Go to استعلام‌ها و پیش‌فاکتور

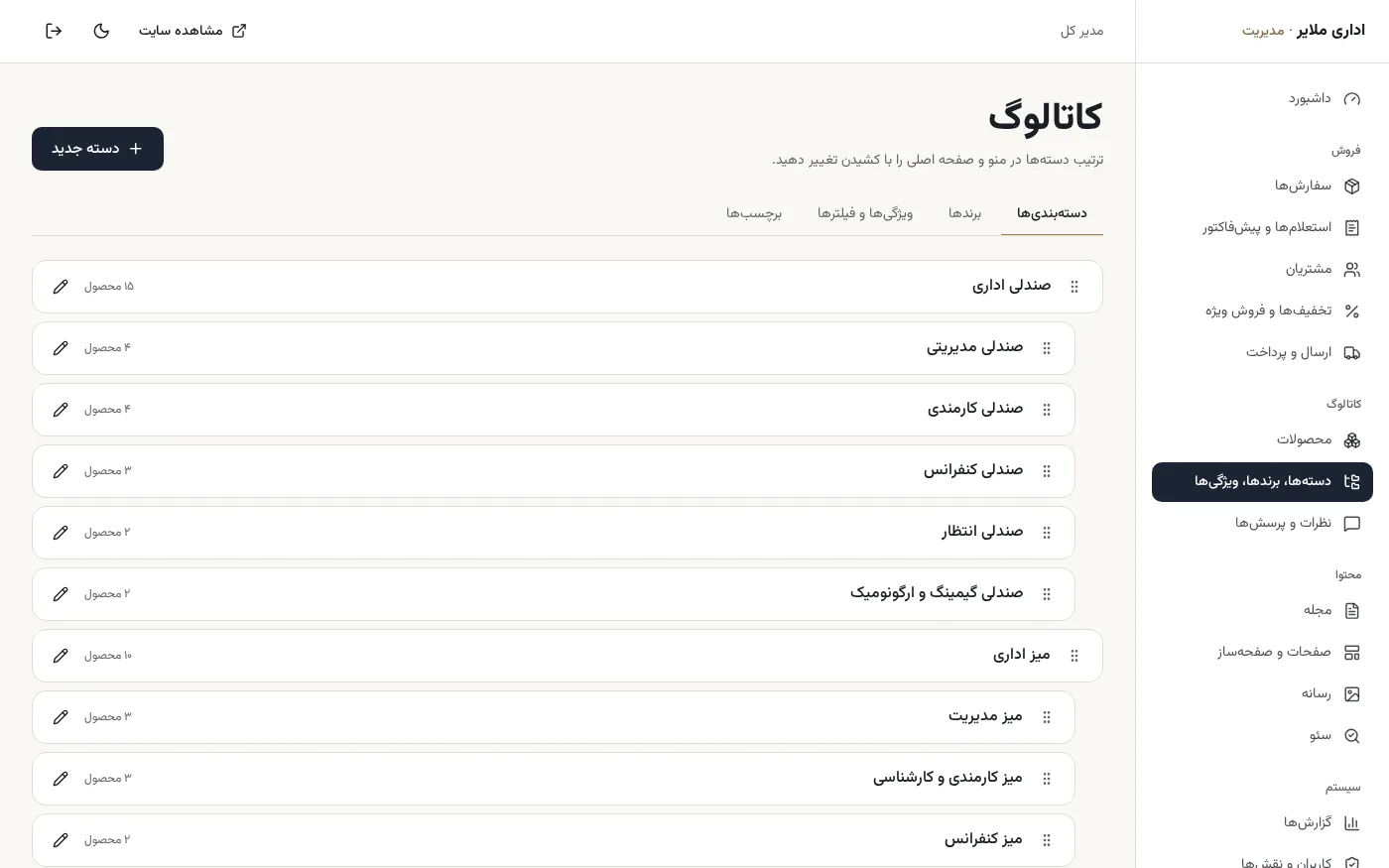[x=1262, y=227]
